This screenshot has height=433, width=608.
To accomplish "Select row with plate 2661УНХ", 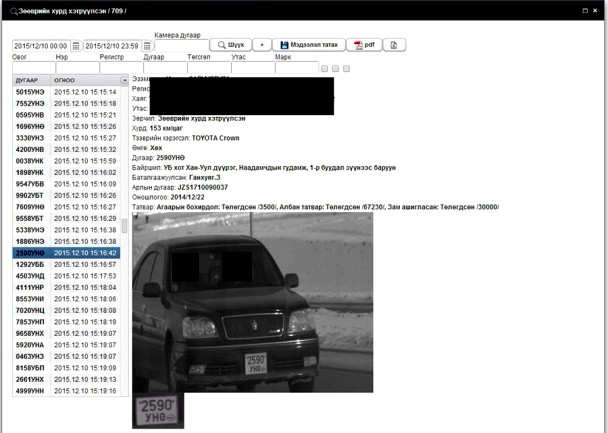I will tap(66, 379).
